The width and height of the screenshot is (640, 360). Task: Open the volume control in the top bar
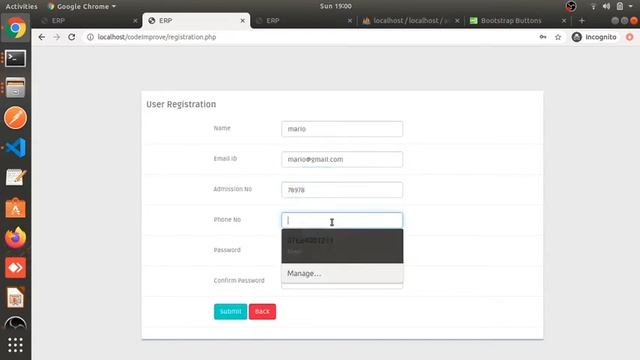click(x=606, y=6)
